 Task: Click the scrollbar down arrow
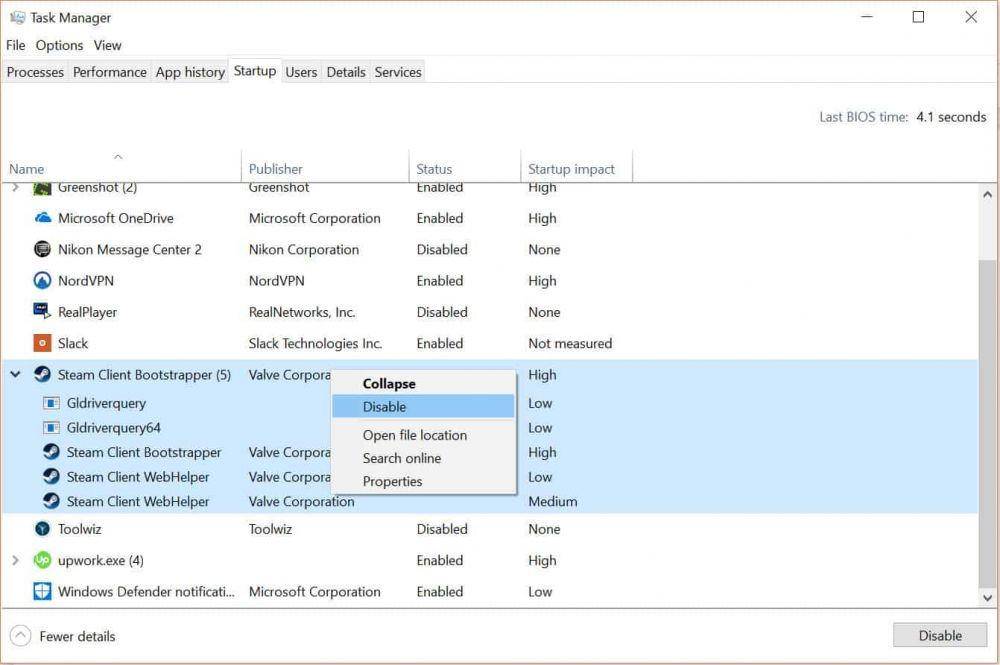[x=987, y=598]
